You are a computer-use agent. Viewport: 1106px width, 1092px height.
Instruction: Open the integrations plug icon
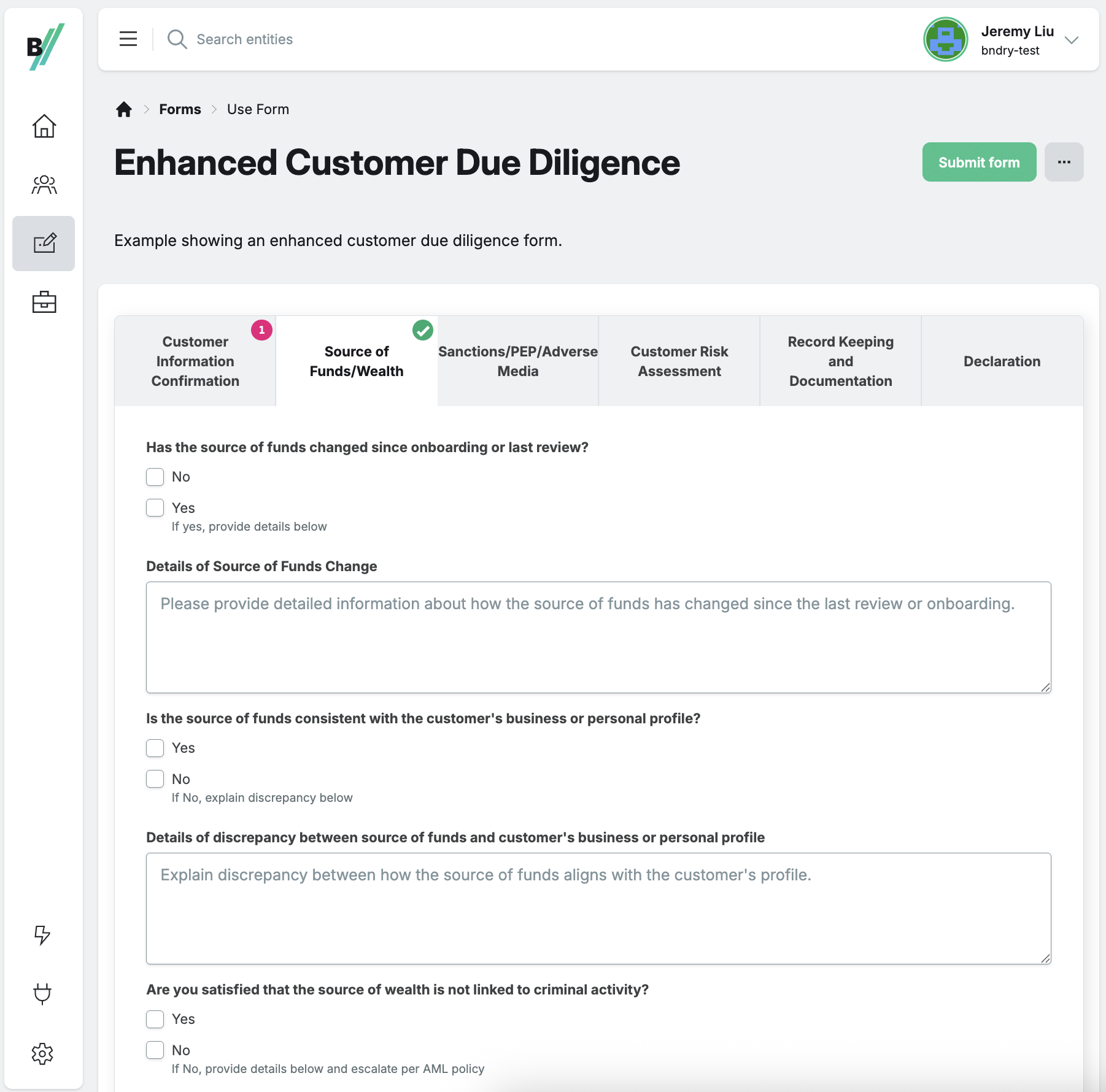point(42,994)
